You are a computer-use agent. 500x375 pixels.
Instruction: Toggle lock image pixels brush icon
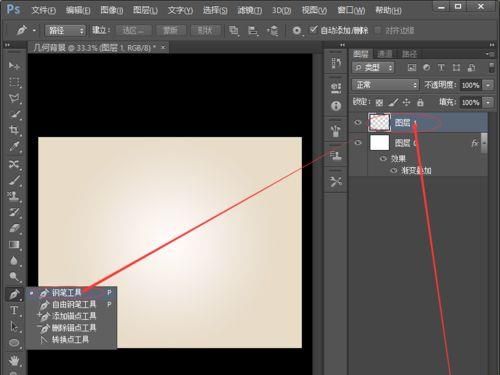[393, 102]
